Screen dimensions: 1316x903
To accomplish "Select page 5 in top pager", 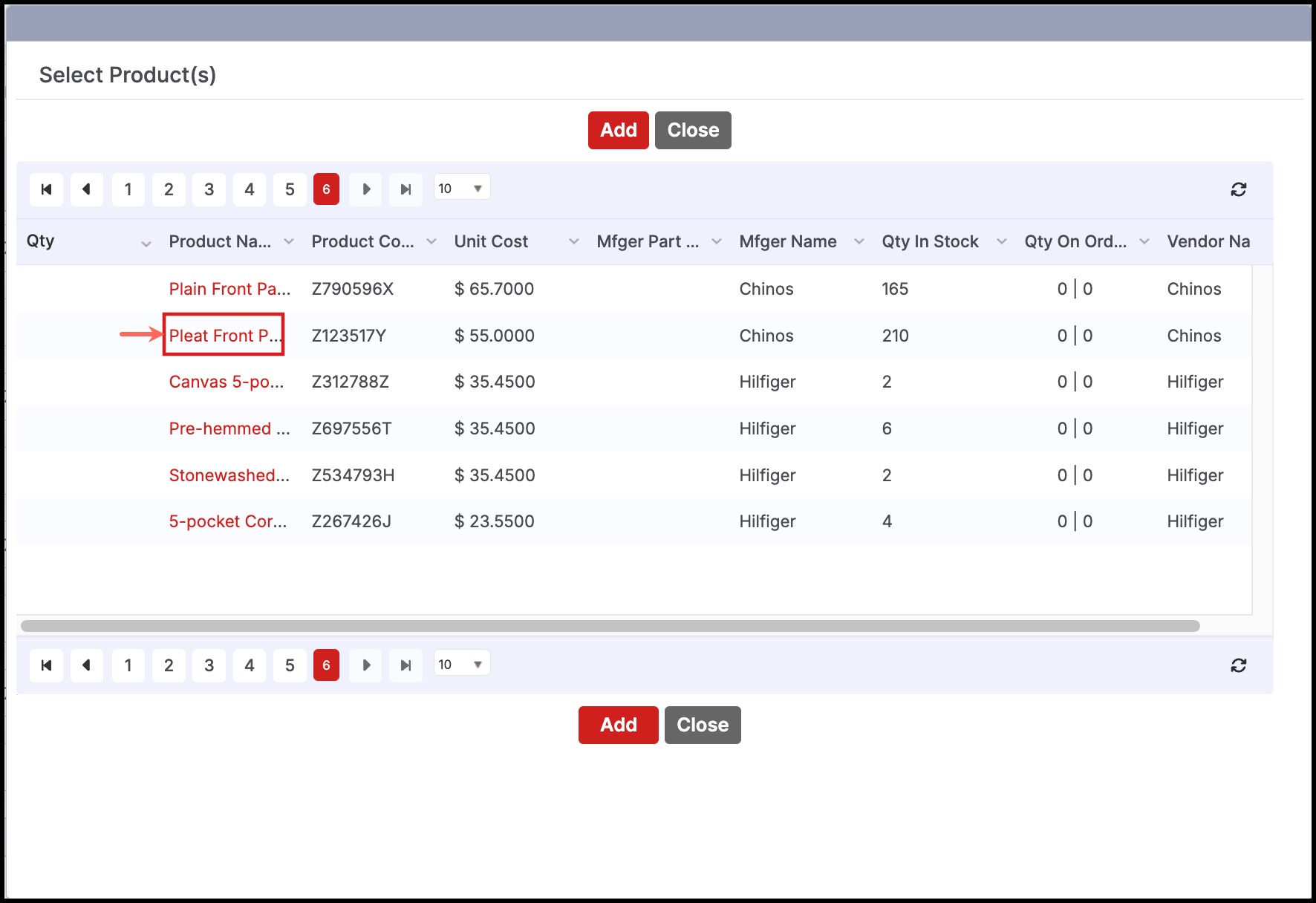I will [290, 189].
